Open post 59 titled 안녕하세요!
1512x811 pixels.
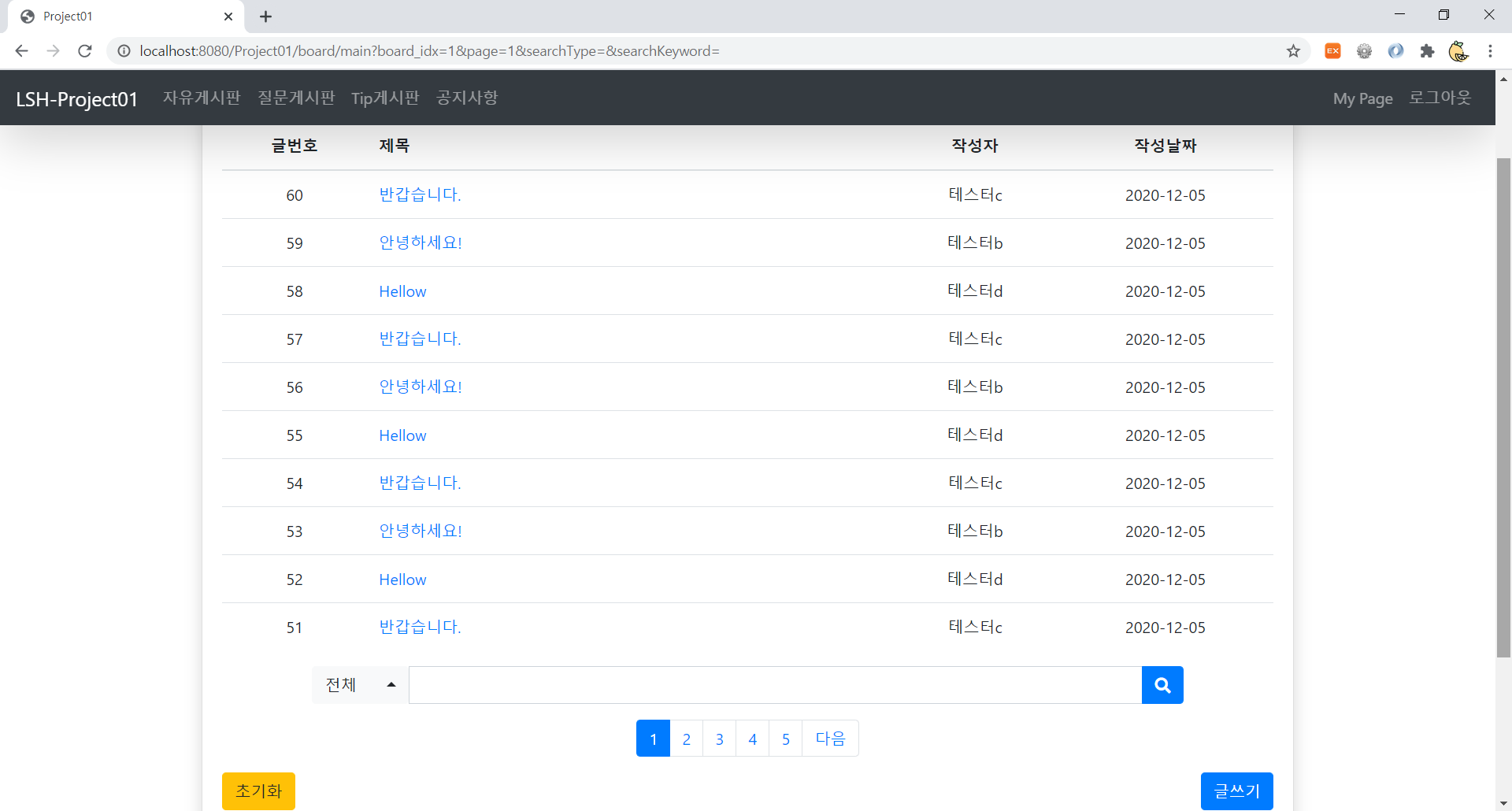[421, 243]
